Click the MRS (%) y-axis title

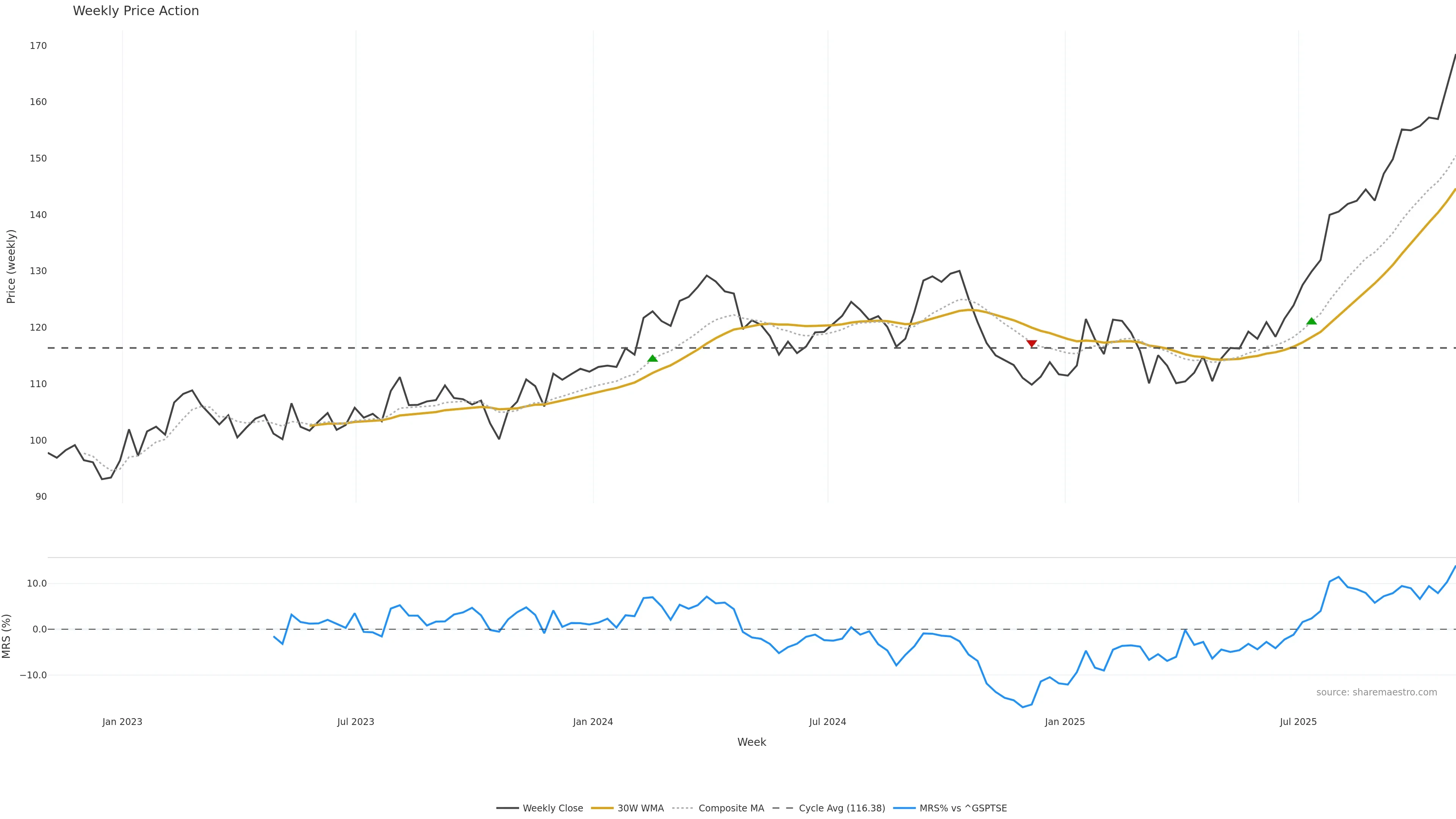7,636
